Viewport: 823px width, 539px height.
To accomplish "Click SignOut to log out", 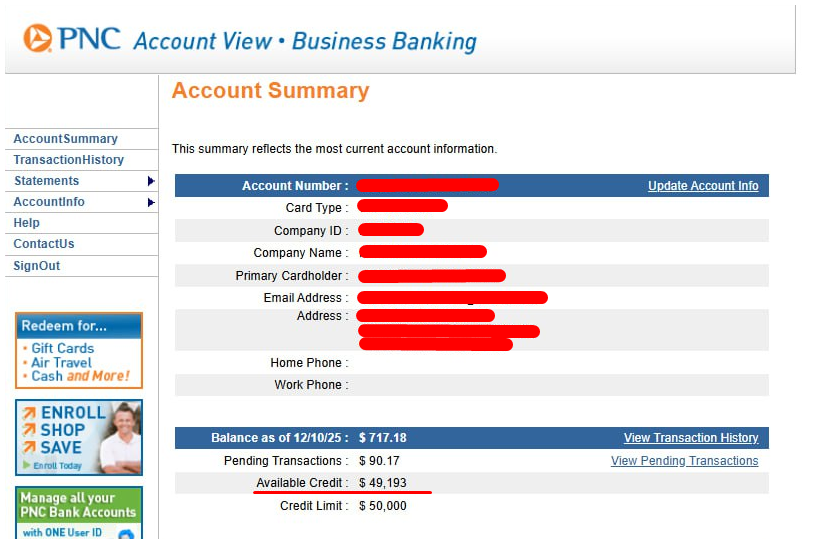I will point(37,266).
